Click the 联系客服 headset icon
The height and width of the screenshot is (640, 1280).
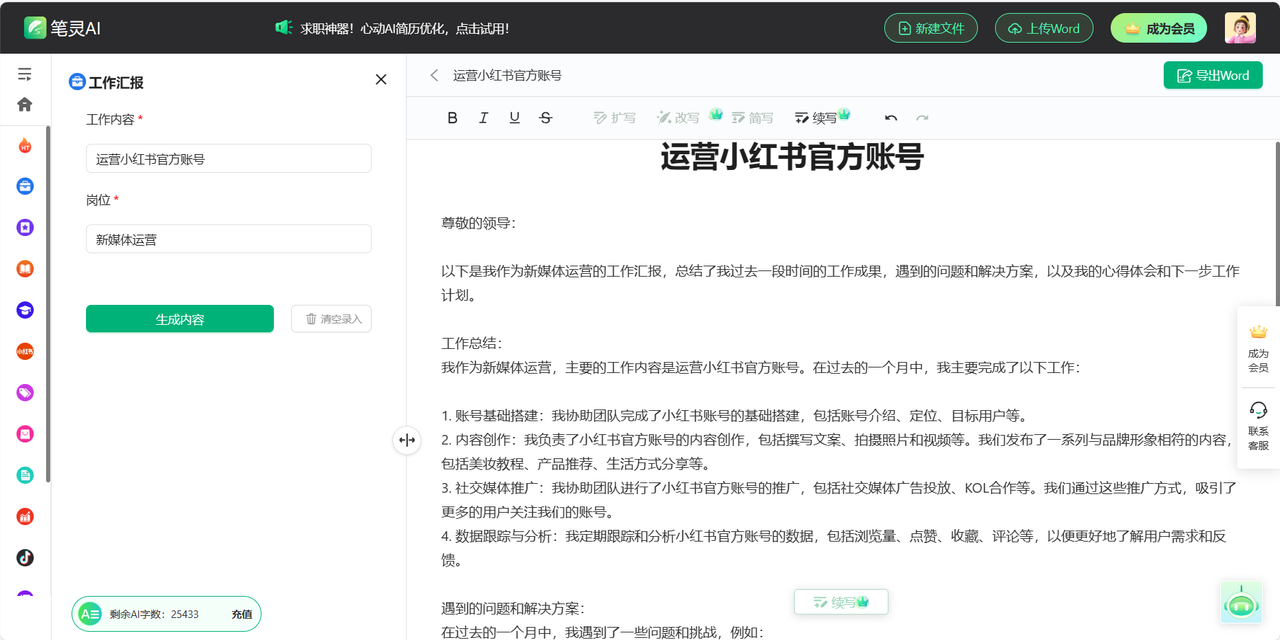1258,410
